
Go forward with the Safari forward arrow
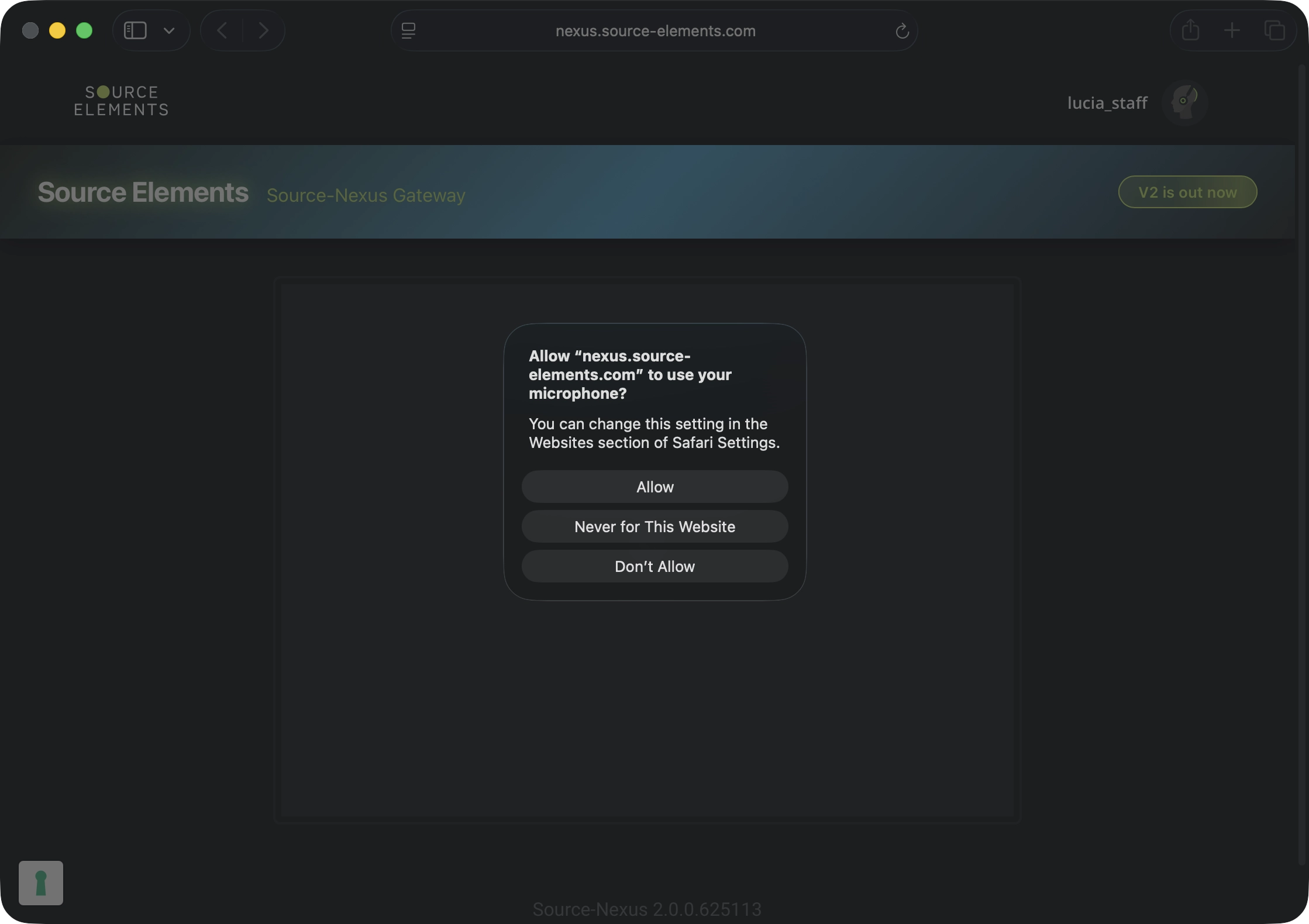pyautogui.click(x=264, y=30)
